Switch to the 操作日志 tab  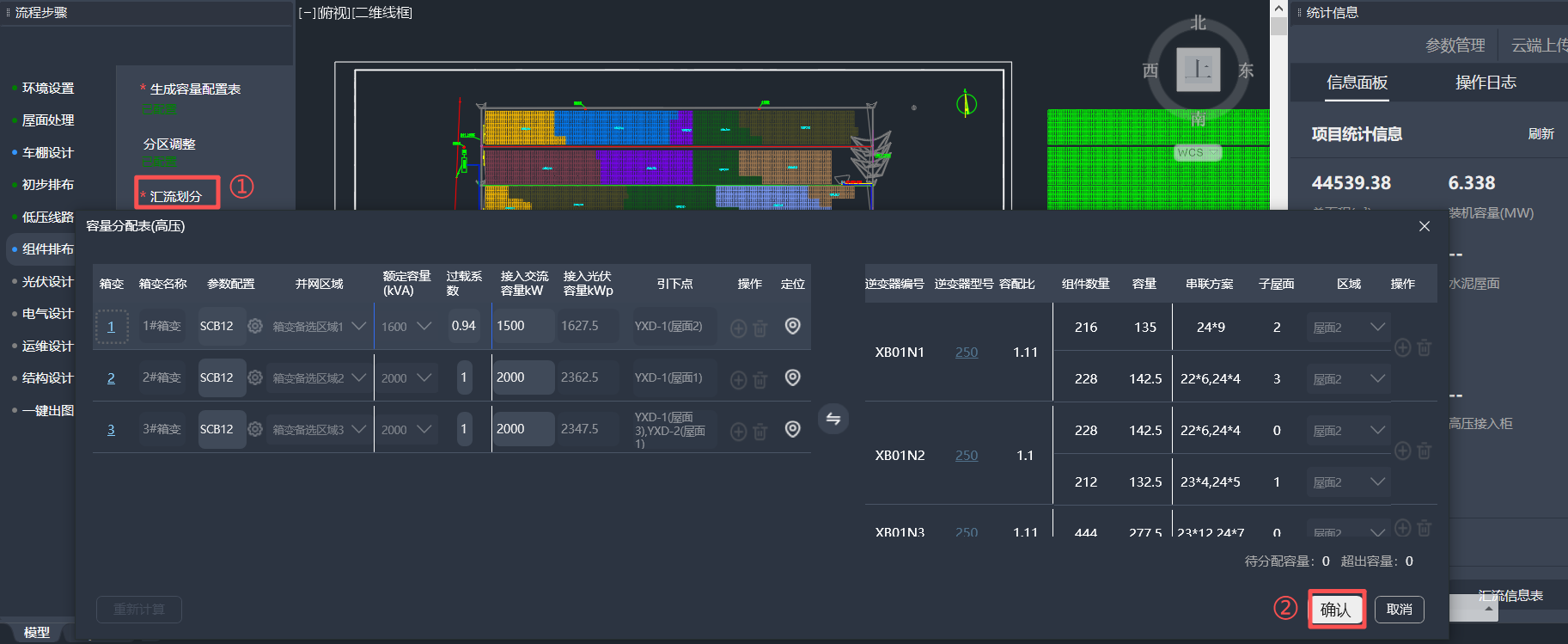coord(1485,83)
